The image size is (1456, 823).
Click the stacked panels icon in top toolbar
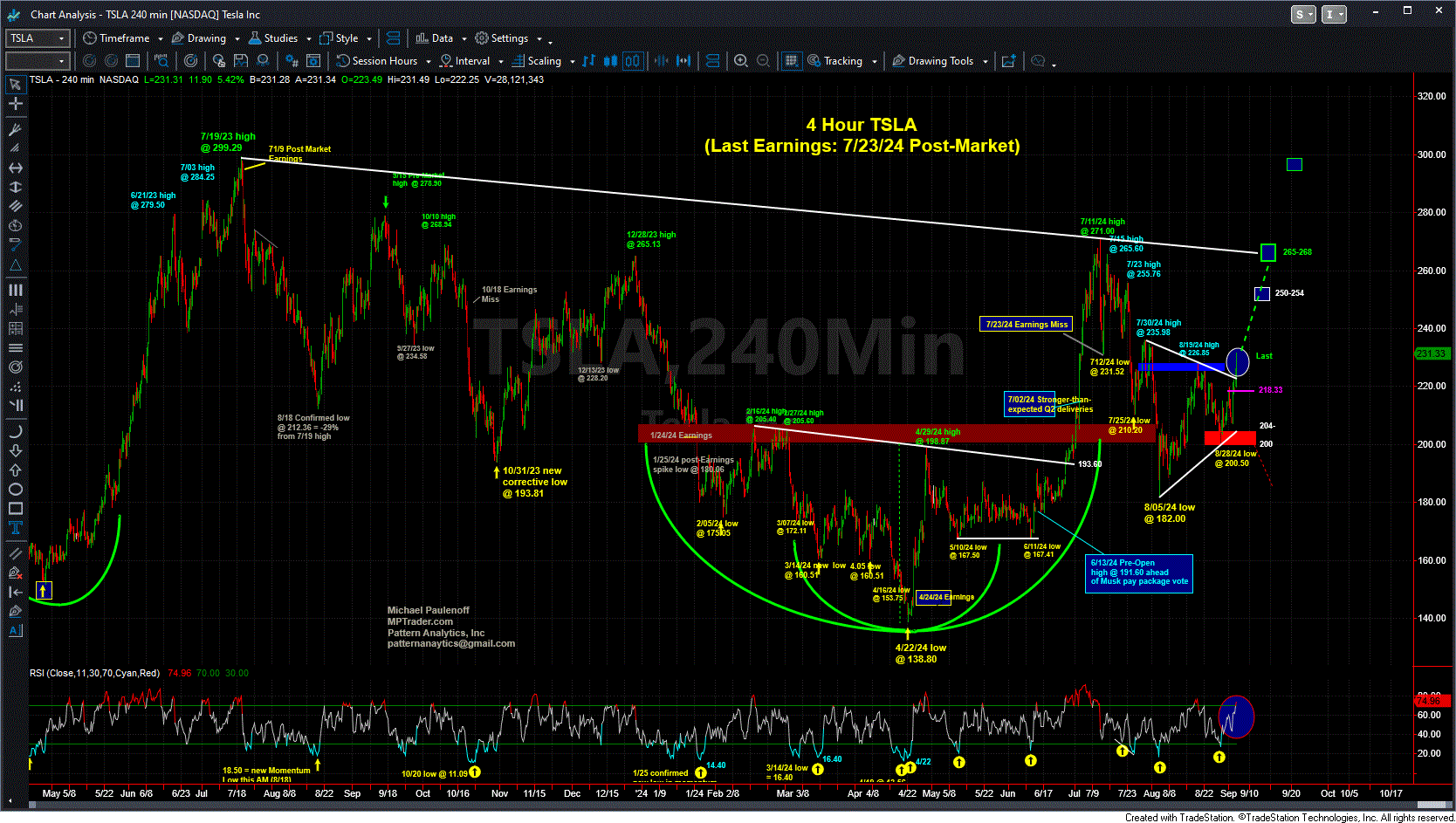(393, 38)
